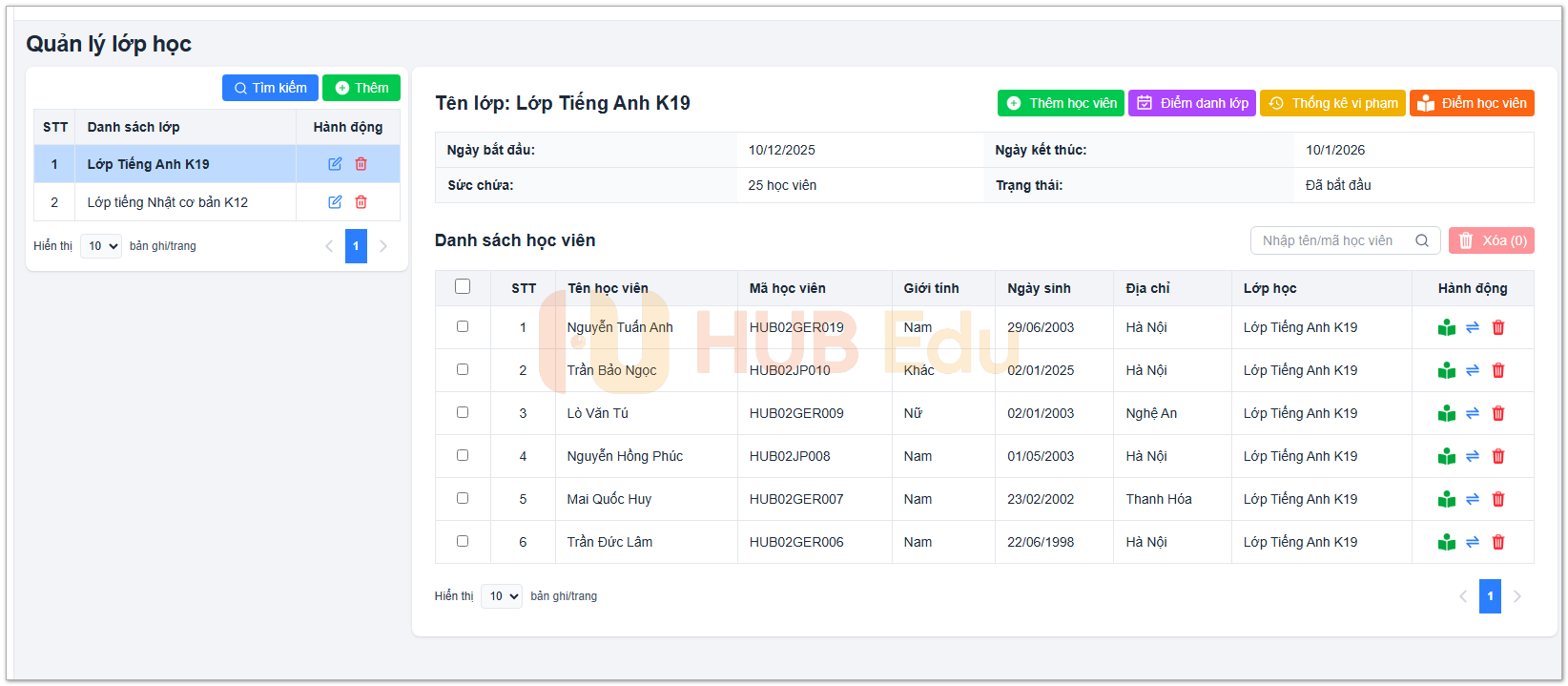Click student code HUB02GER009
Screen dimensions: 1568x686
796,413
